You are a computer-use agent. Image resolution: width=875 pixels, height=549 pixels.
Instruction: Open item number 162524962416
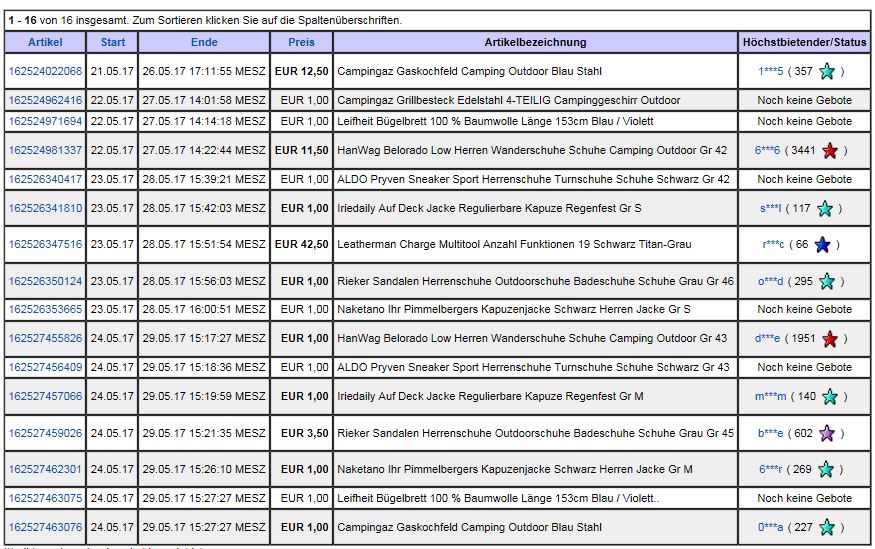pyautogui.click(x=45, y=100)
